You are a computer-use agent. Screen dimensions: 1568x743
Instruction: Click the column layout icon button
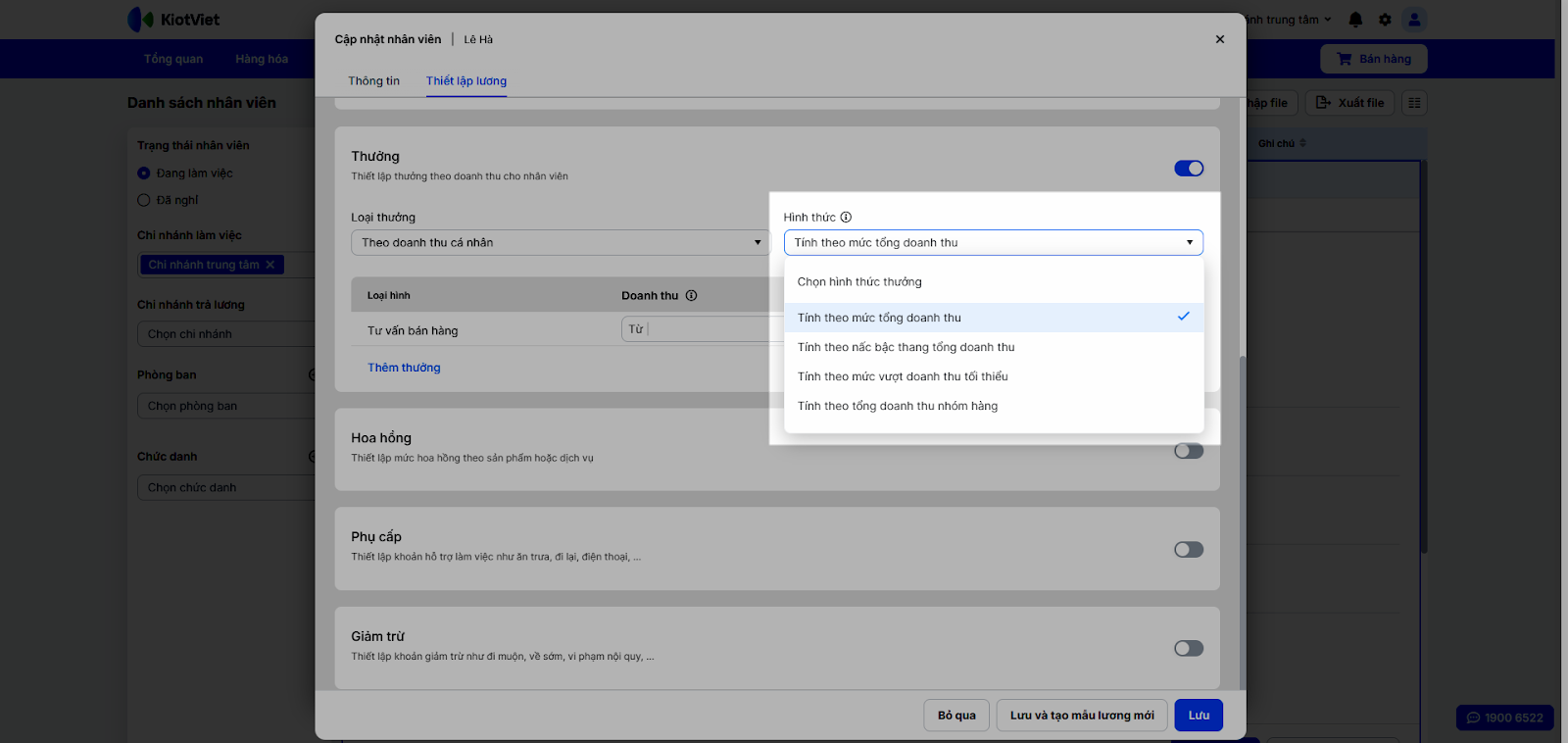tap(1414, 103)
